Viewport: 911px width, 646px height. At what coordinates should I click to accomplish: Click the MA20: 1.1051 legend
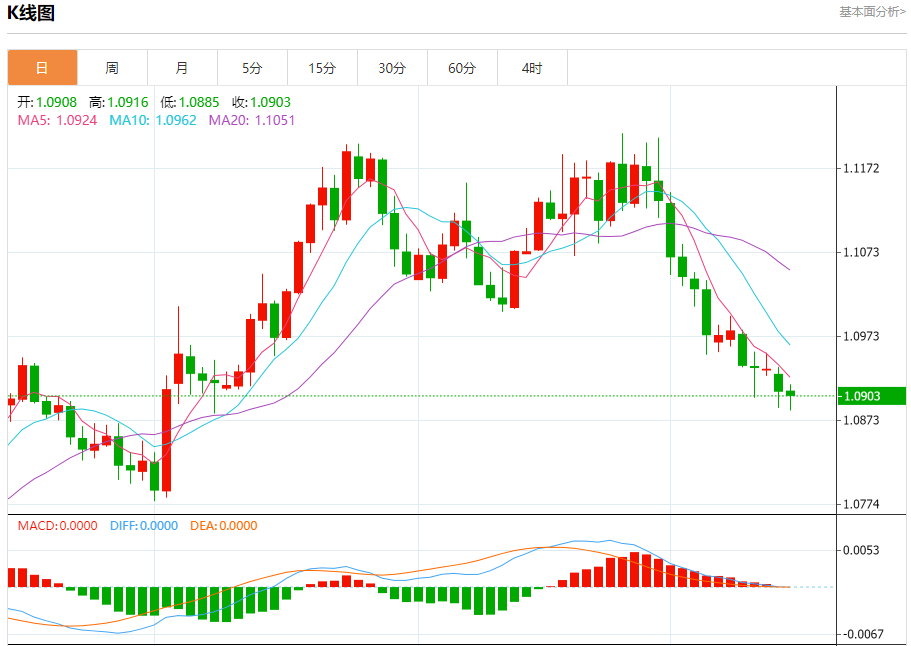click(x=252, y=120)
